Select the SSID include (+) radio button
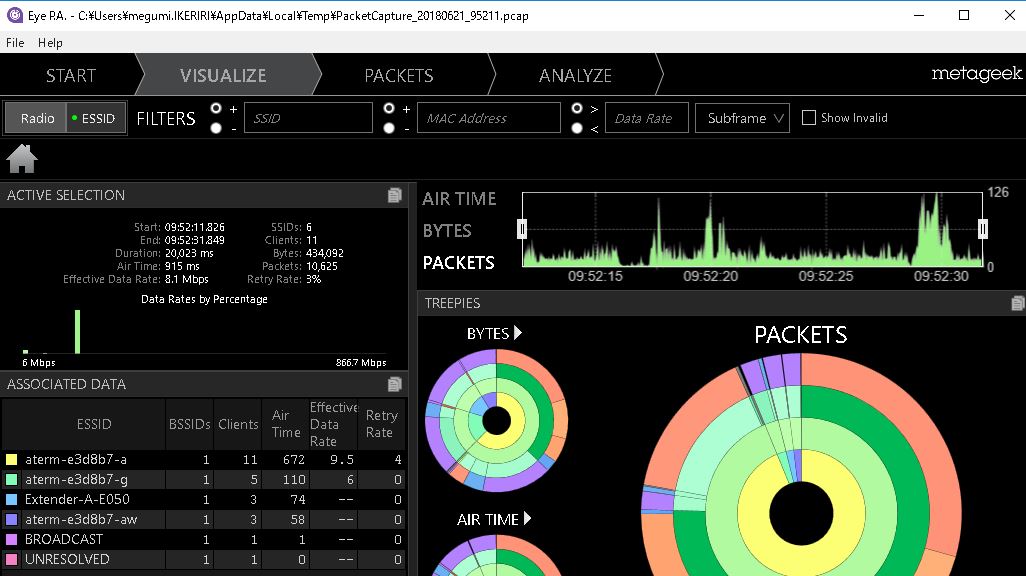1026x576 pixels. [216, 109]
